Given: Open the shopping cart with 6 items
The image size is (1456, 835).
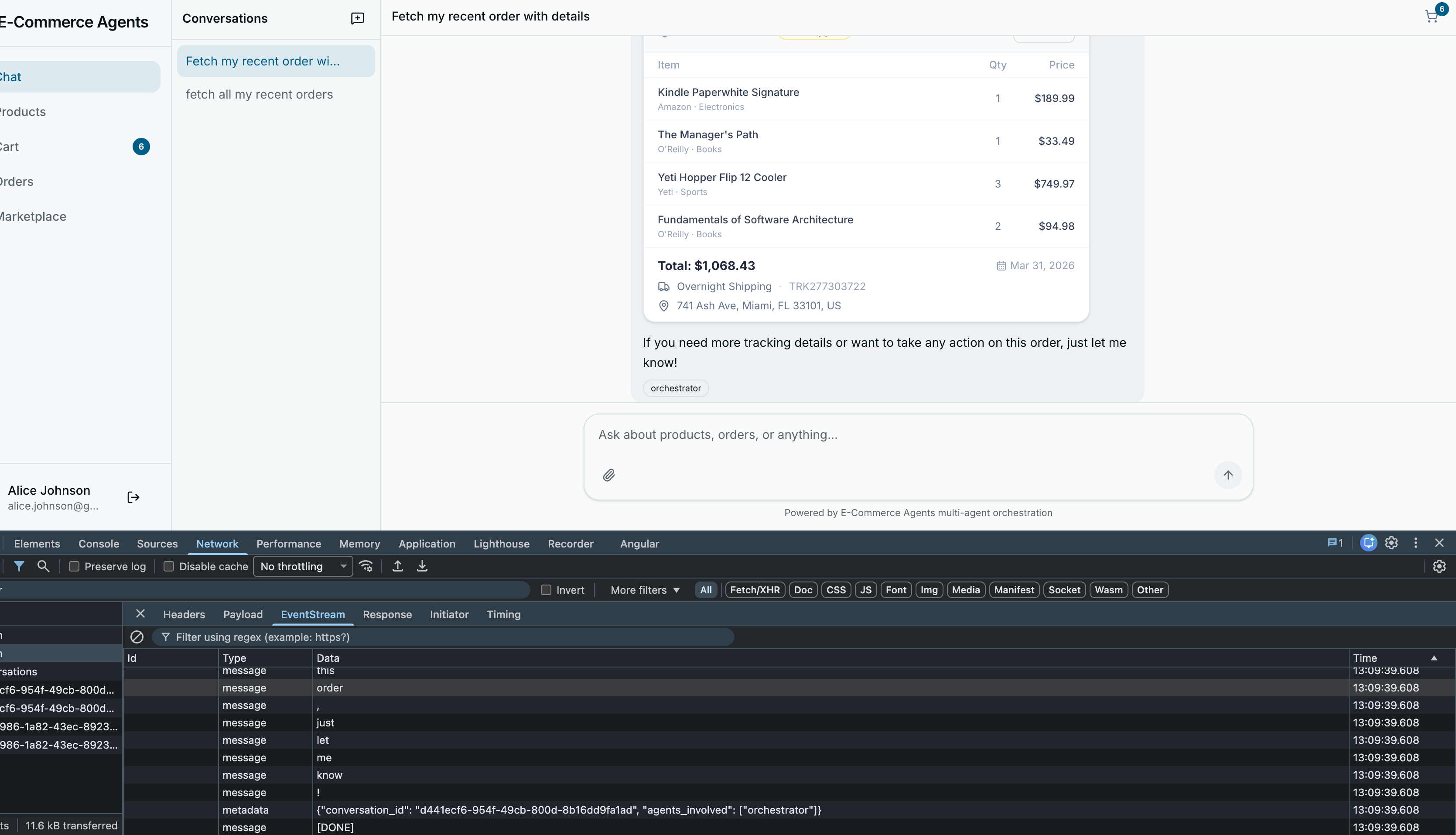Looking at the screenshot, I should (x=1431, y=15).
